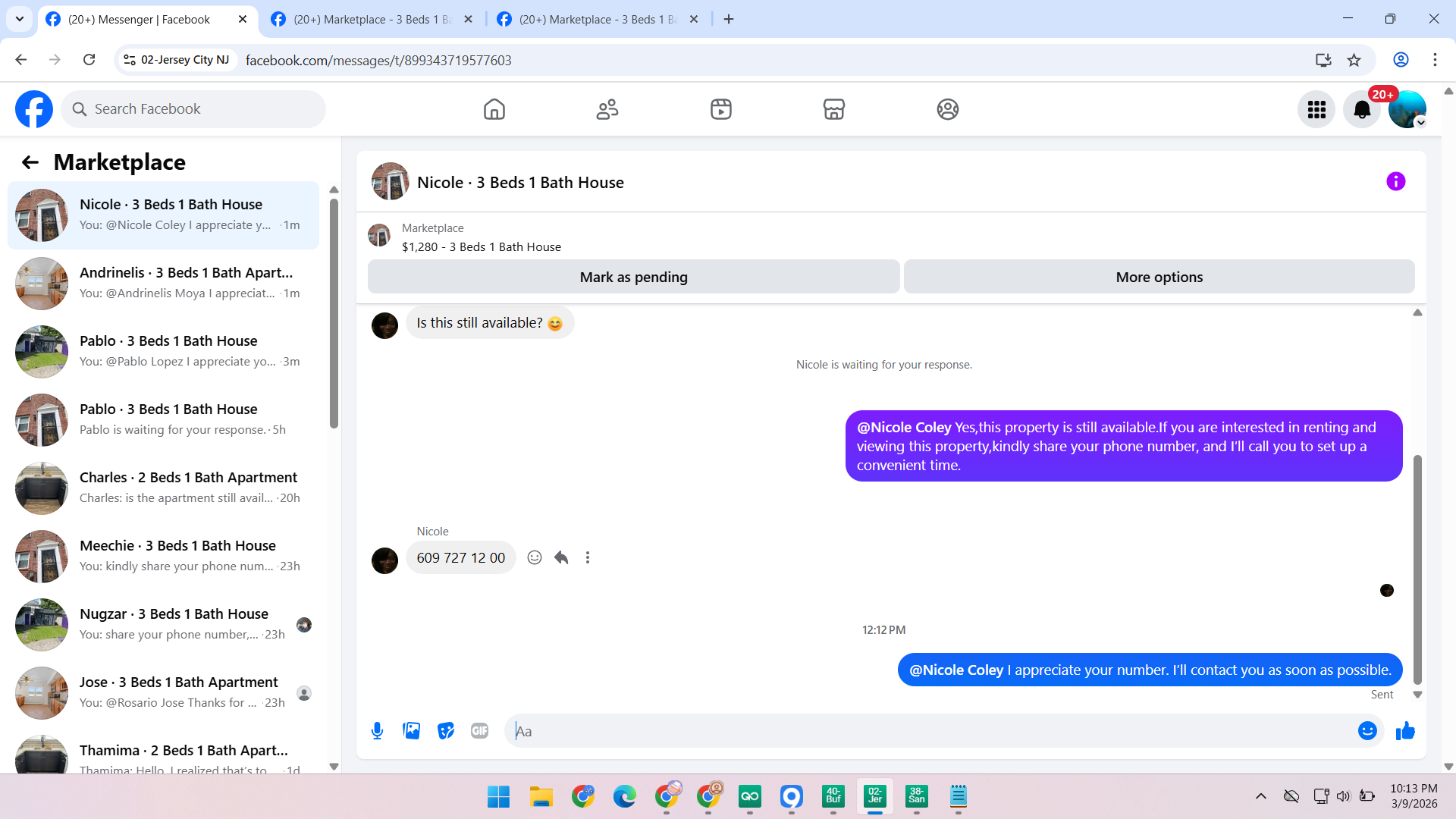1456x819 pixels.
Task: Click the More options button
Action: (x=1159, y=277)
